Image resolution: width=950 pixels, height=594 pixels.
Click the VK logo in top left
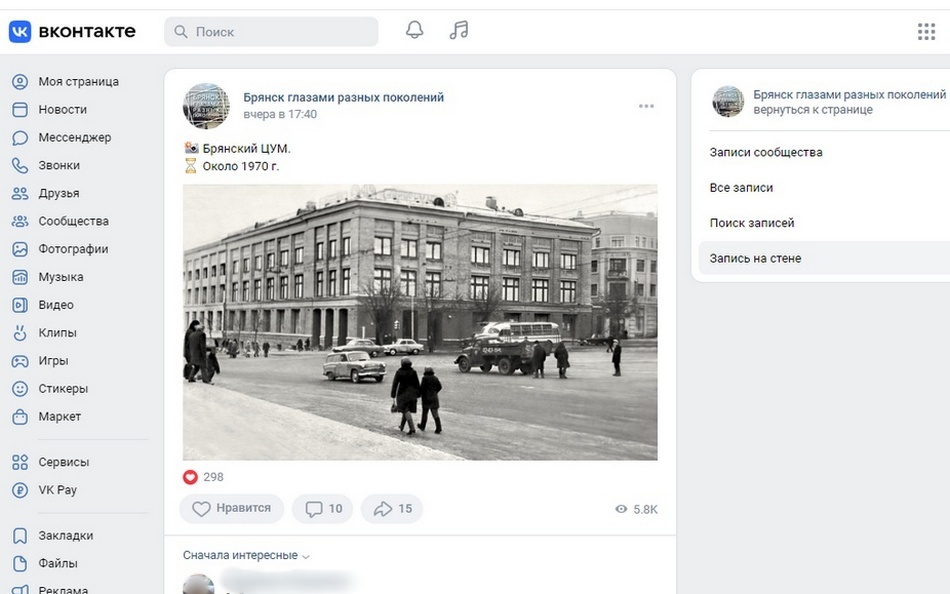click(72, 32)
